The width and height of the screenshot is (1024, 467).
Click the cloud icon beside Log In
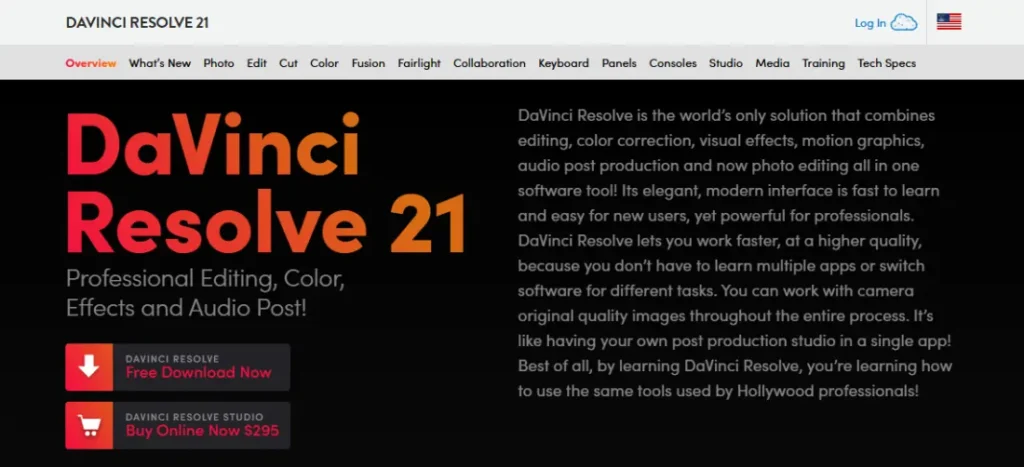click(x=904, y=23)
